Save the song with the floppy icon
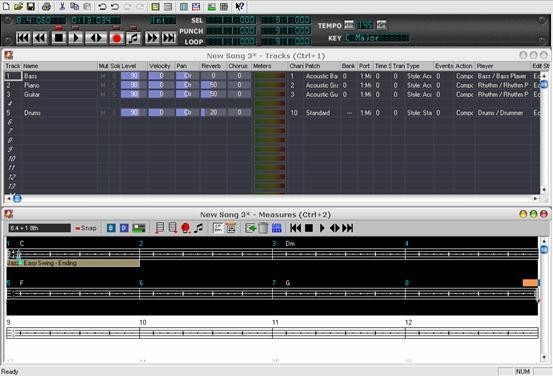This screenshot has height=376, width=553. pyautogui.click(x=31, y=6)
